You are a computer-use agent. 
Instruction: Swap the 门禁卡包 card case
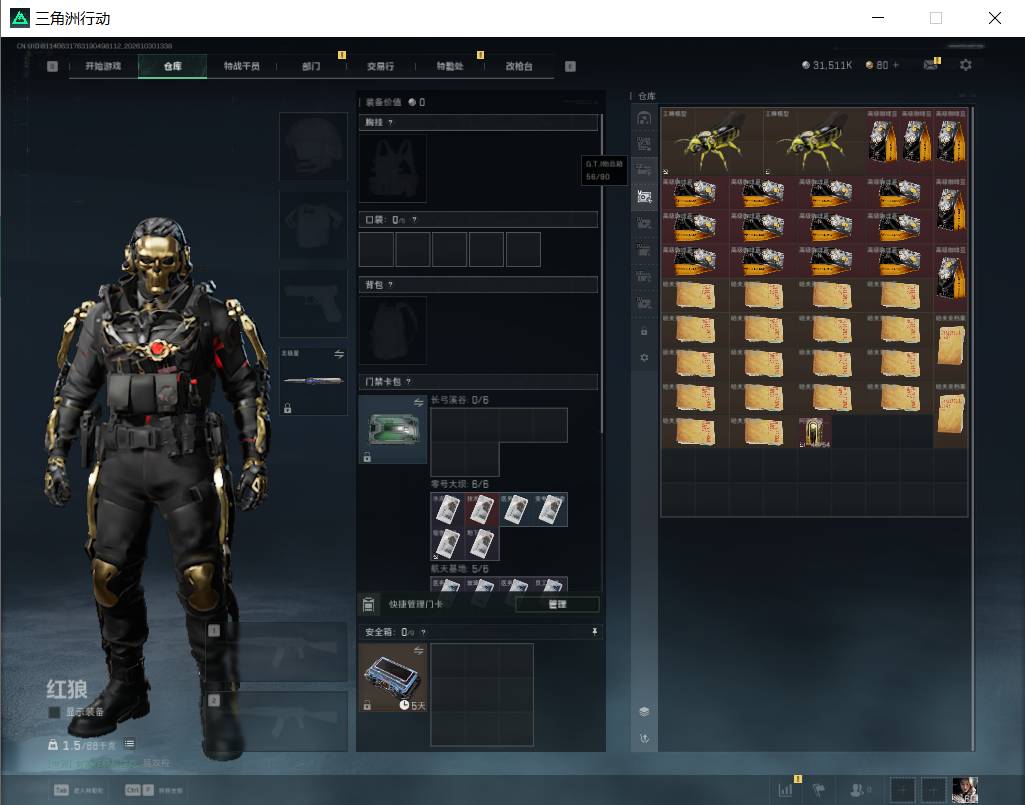click(x=418, y=402)
